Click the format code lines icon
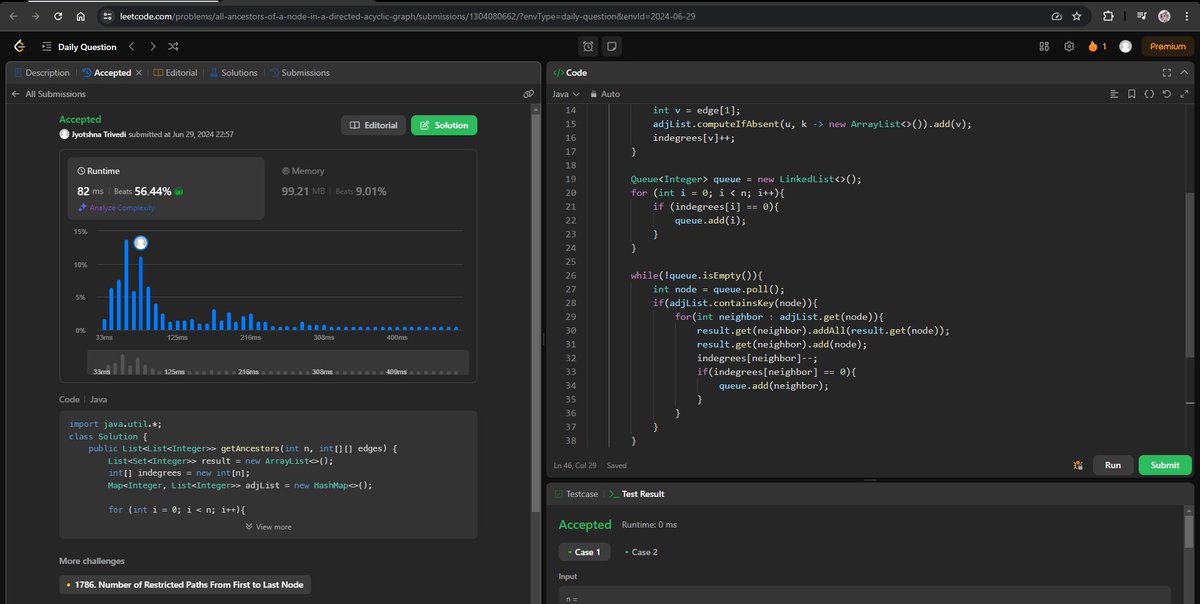This screenshot has width=1200, height=604. pos(1114,94)
